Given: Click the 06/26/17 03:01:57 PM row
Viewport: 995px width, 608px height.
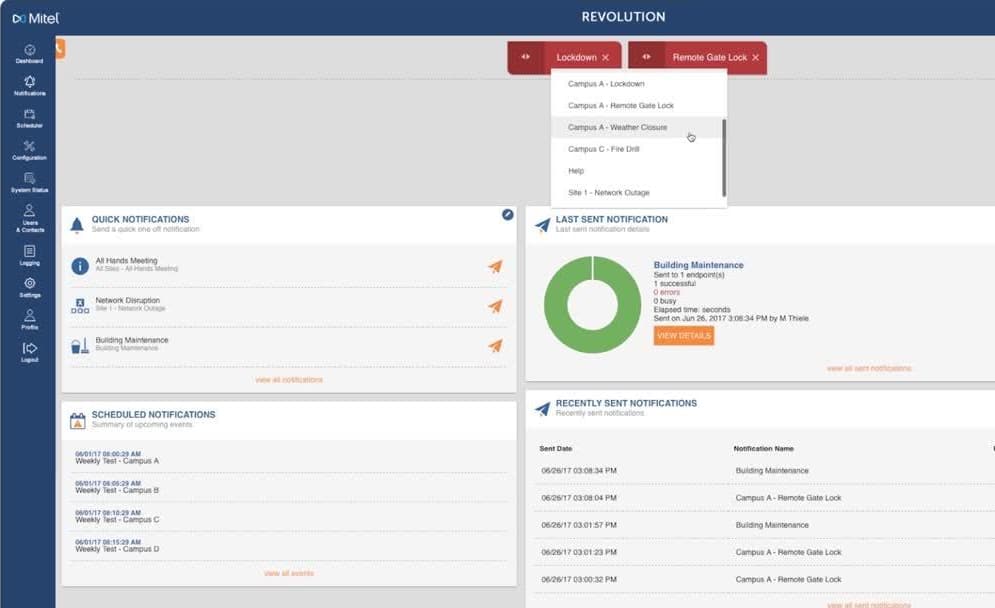Looking at the screenshot, I should click(x=764, y=525).
